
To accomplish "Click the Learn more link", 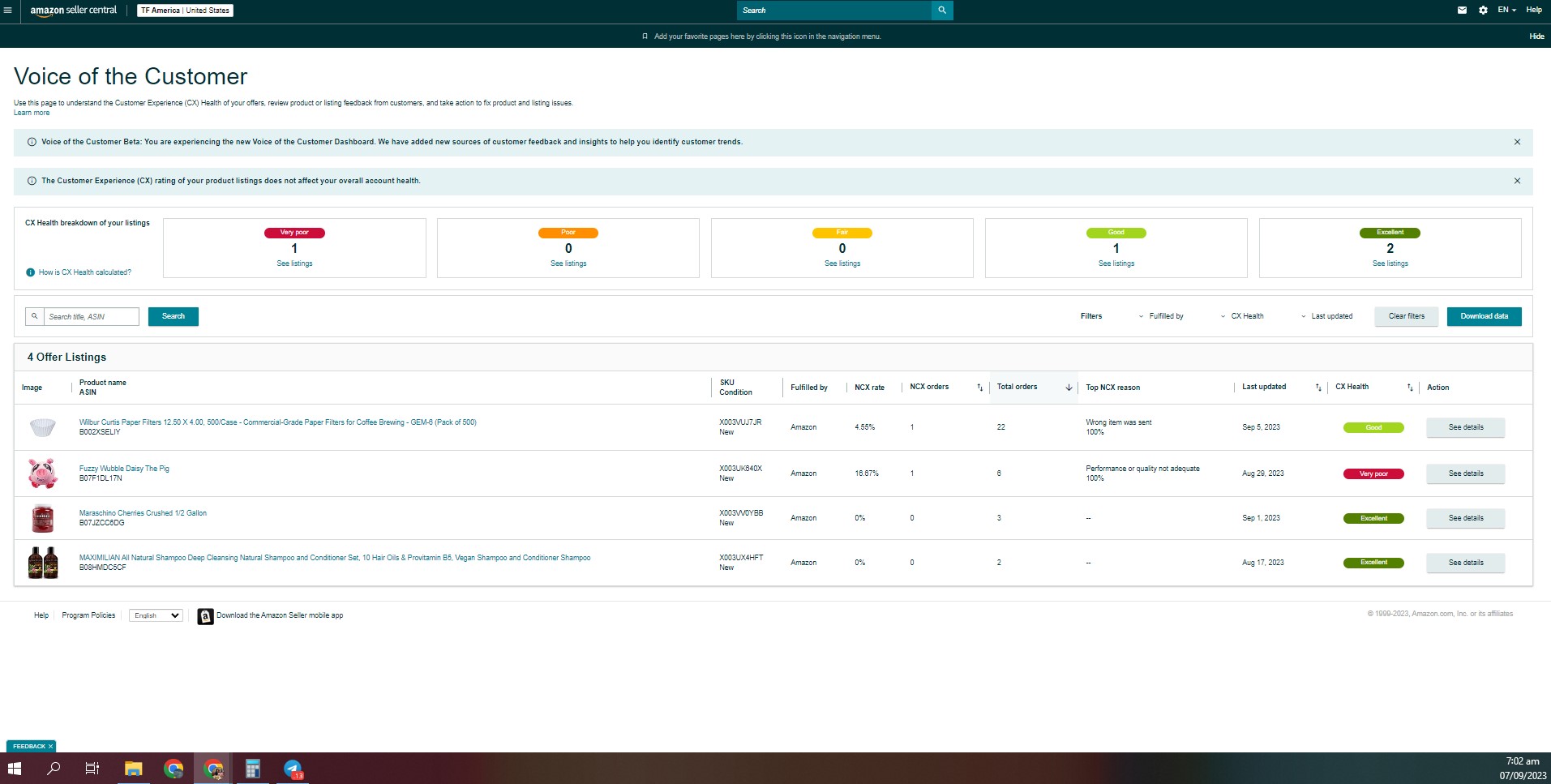I will [x=32, y=113].
